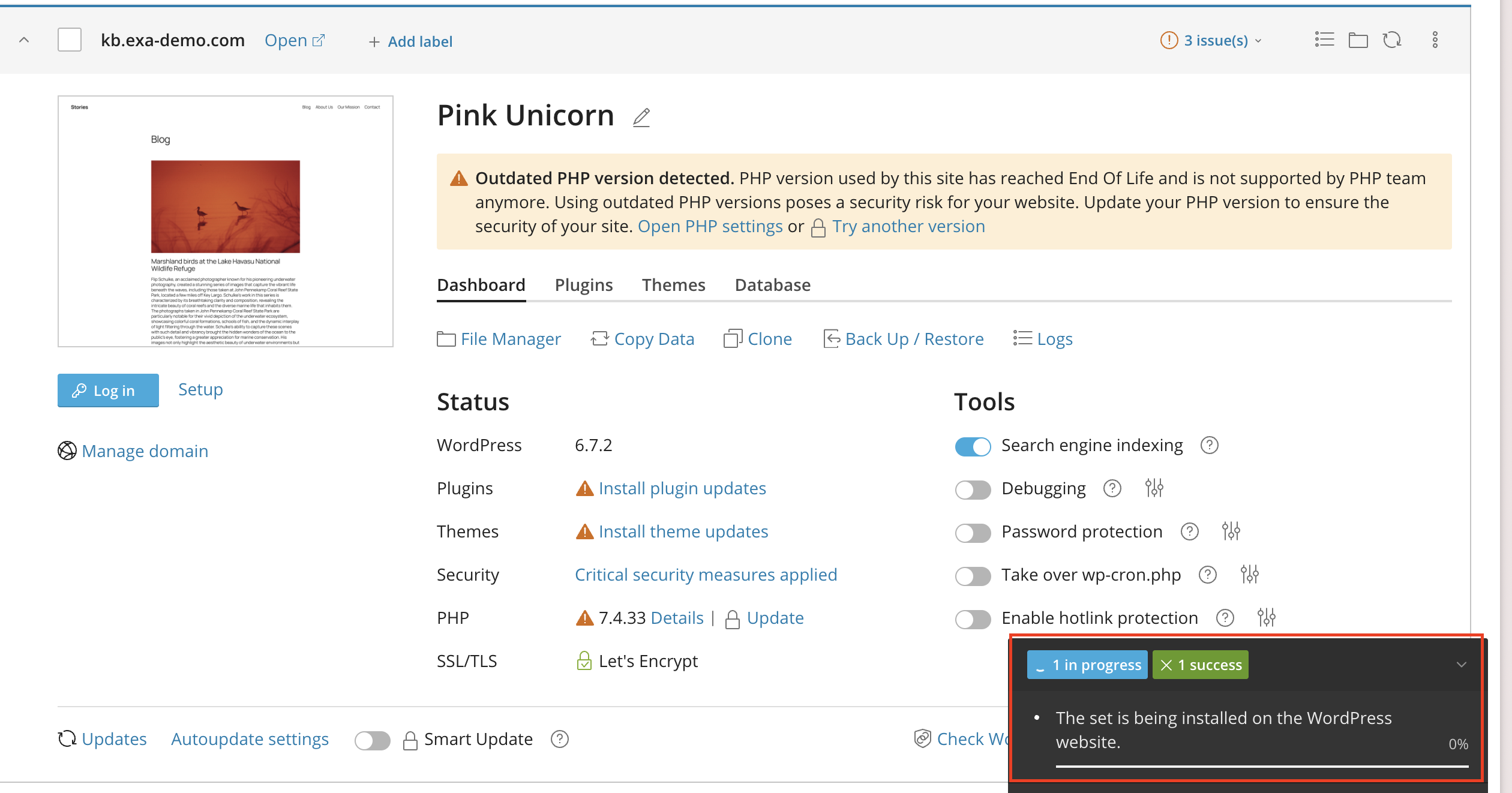This screenshot has width=1512, height=793.
Task: Open Debugging settings sliders icon
Action: click(x=1153, y=488)
